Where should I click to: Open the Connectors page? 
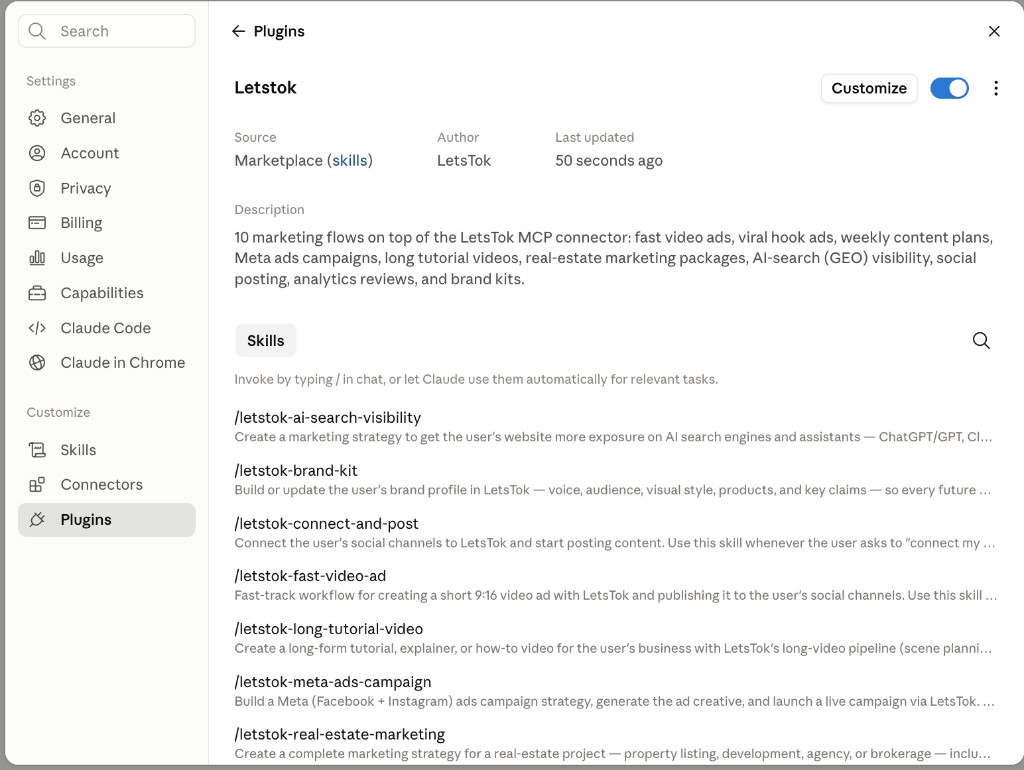point(106,485)
